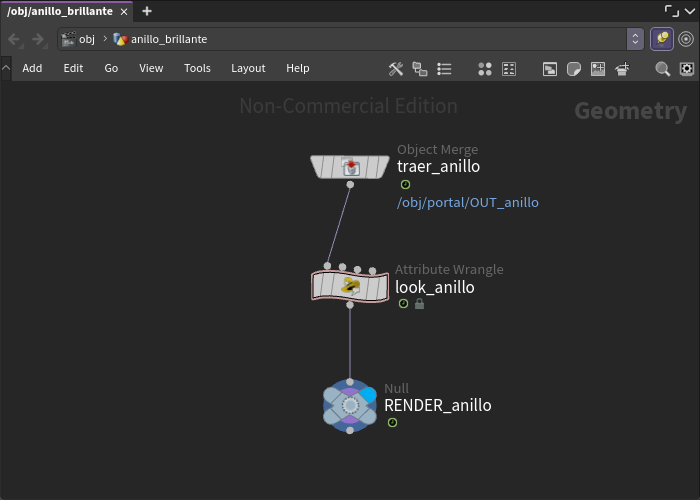Click the input connector of RENDER_anillo
Screen dimensions: 700x500
coord(350,382)
